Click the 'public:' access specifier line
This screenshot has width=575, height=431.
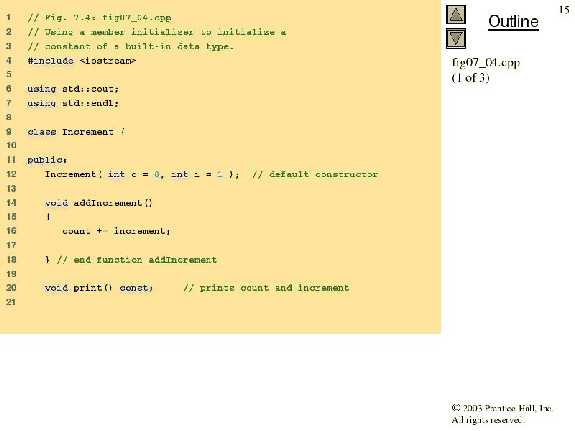point(47,160)
